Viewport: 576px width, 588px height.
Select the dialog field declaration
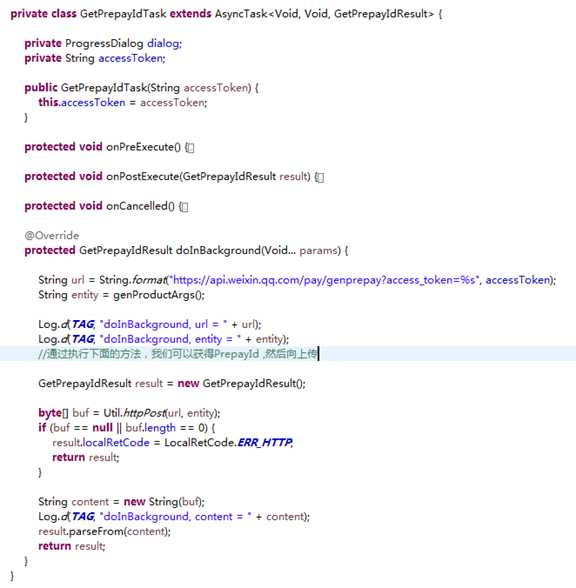103,44
